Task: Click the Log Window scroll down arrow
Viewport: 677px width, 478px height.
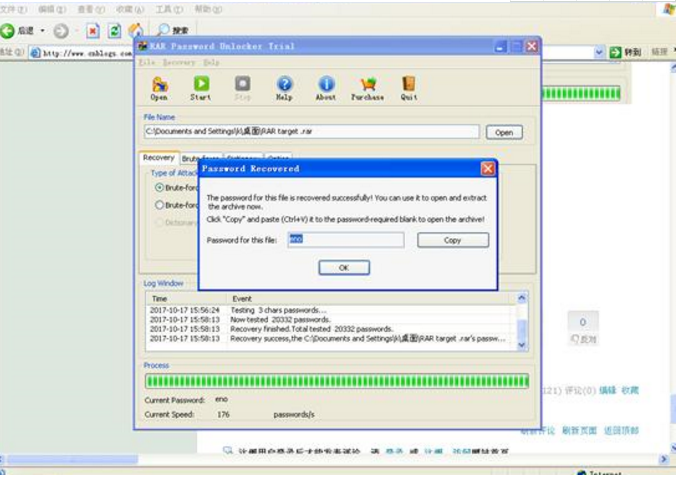Action: tap(522, 345)
